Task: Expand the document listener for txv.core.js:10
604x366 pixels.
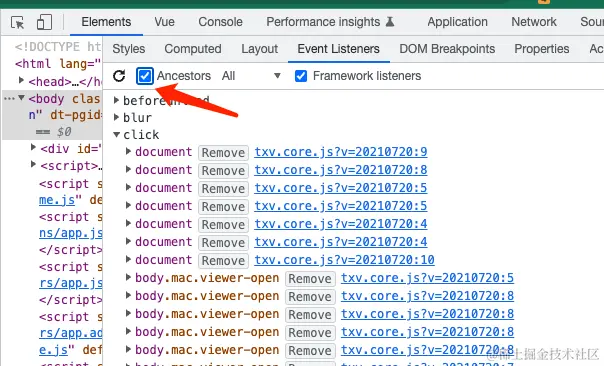Action: click(x=128, y=259)
